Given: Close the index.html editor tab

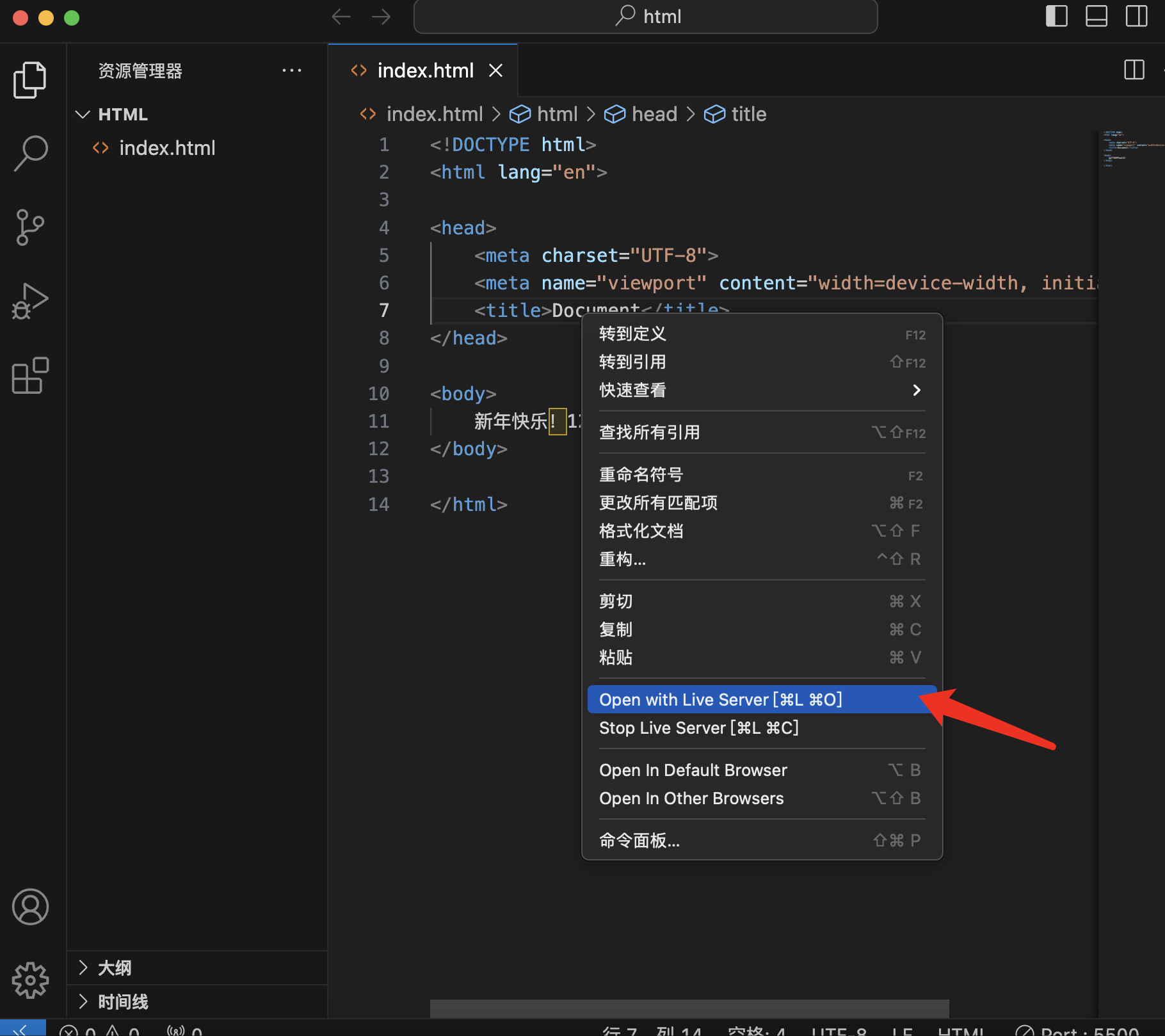Looking at the screenshot, I should pos(495,70).
